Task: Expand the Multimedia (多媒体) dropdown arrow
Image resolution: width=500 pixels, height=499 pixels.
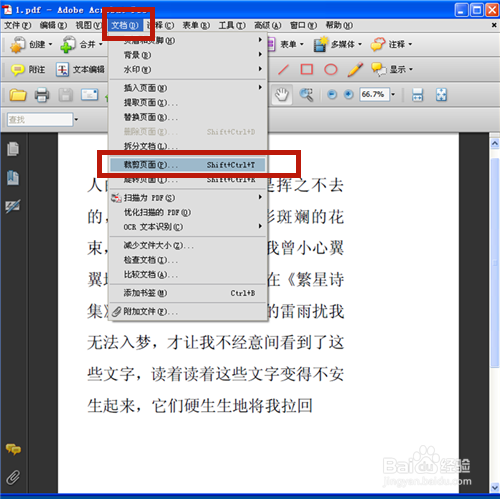Action: pos(360,44)
